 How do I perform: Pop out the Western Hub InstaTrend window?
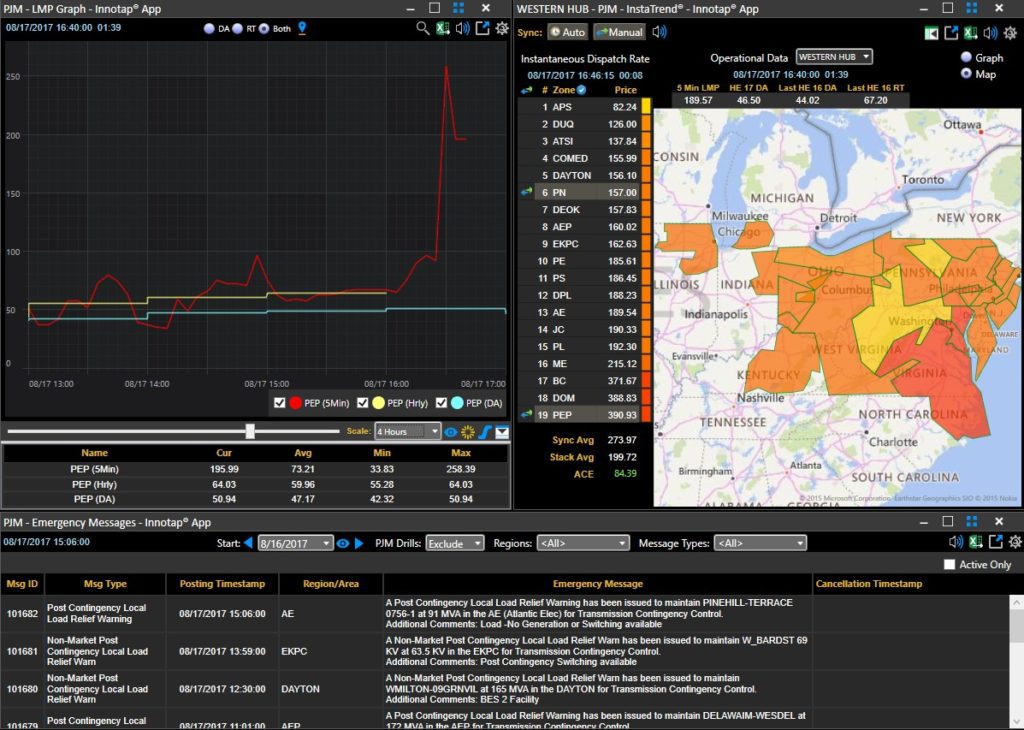point(952,33)
